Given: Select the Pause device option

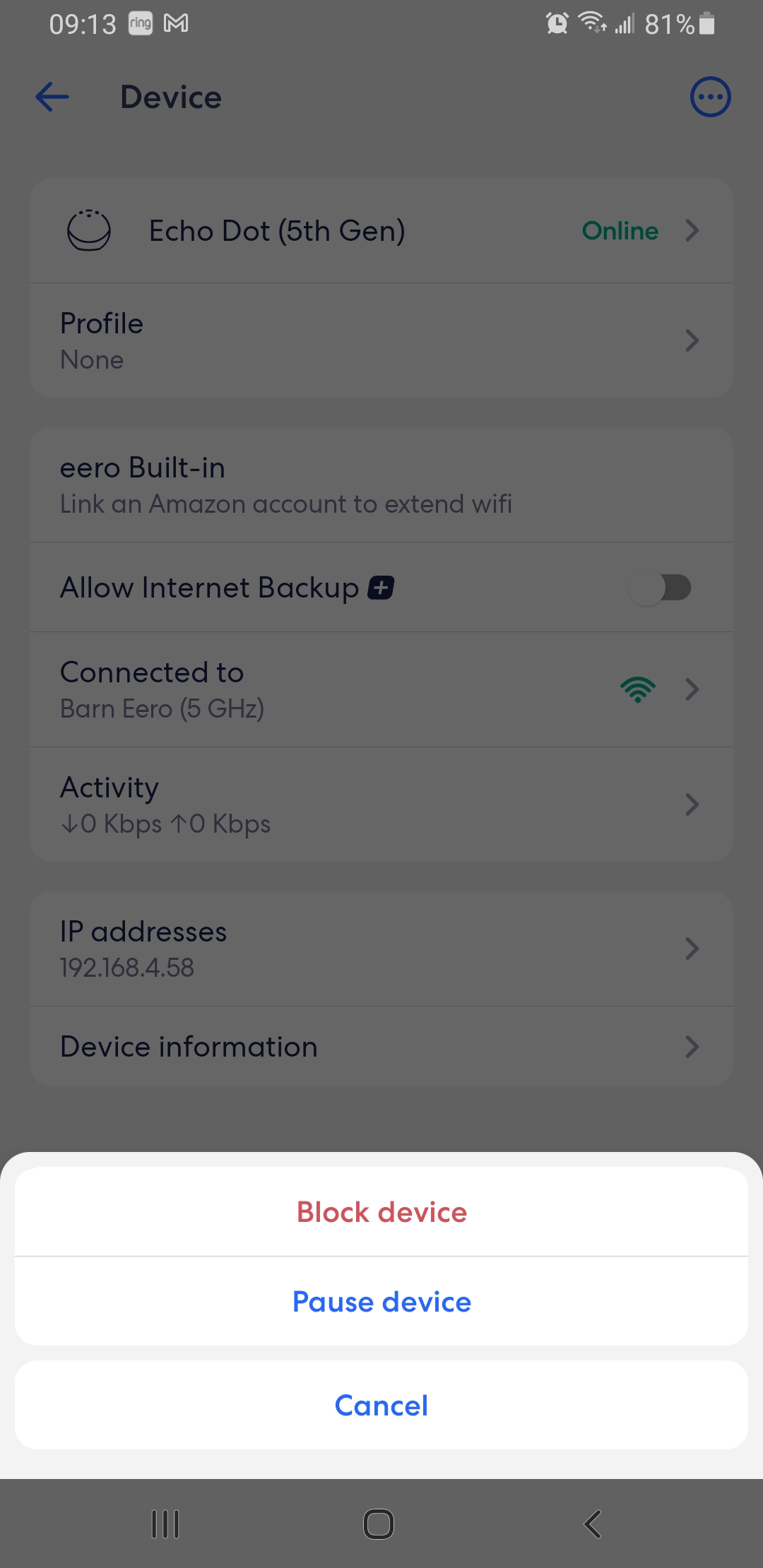Looking at the screenshot, I should (381, 1302).
